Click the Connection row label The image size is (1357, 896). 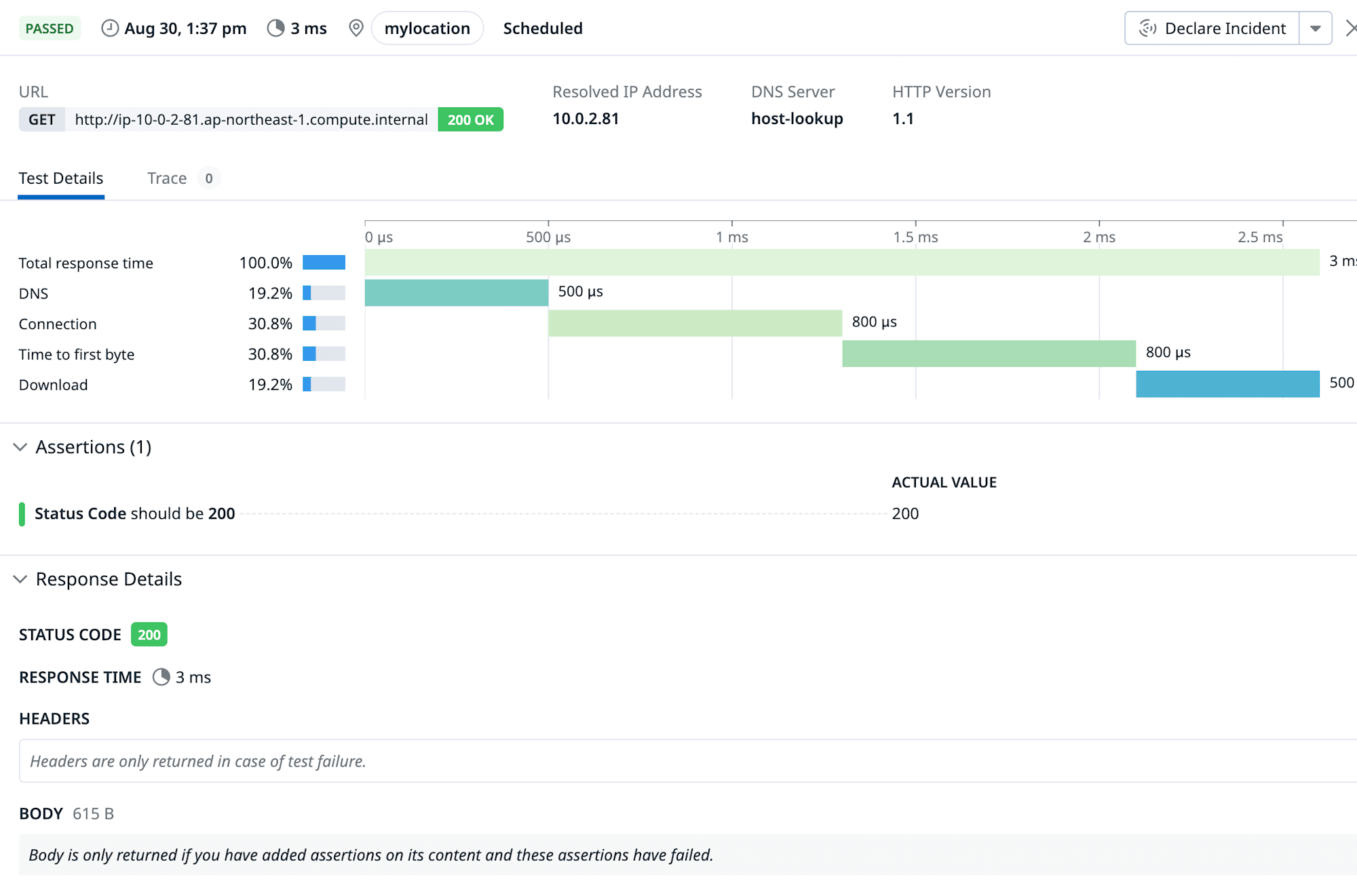[x=58, y=324]
